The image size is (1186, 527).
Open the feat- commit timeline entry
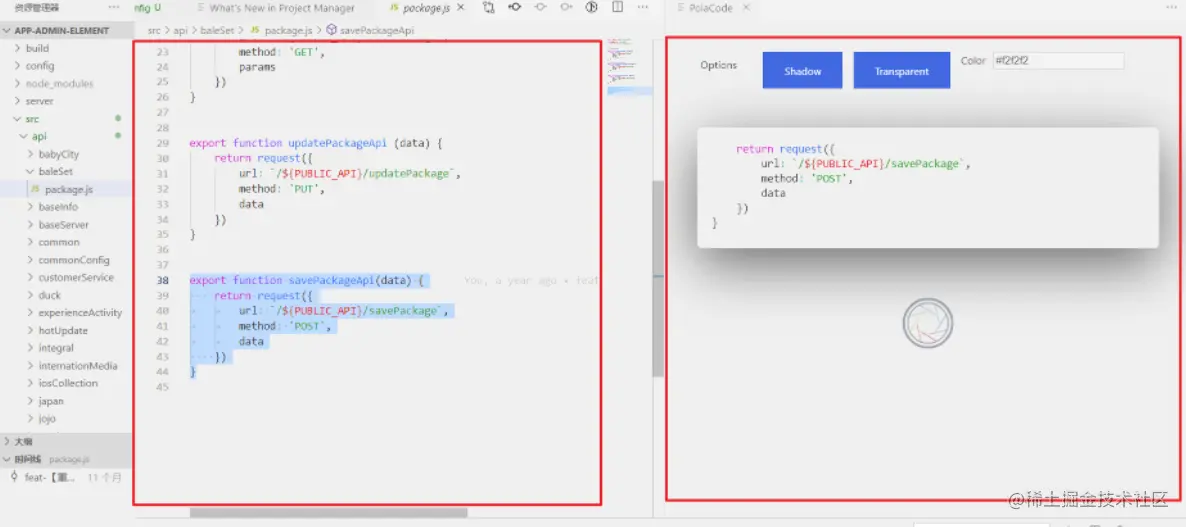tap(66, 477)
